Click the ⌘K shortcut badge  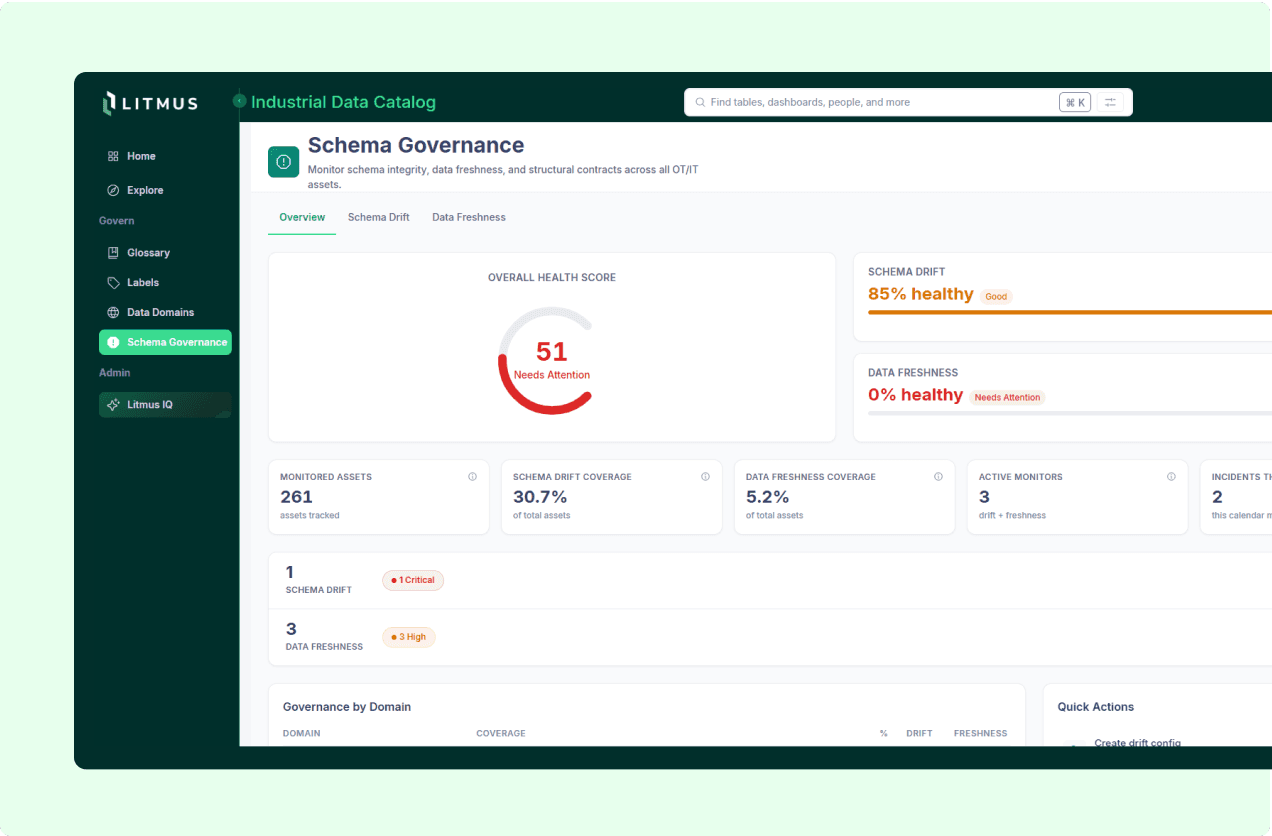click(x=1075, y=102)
